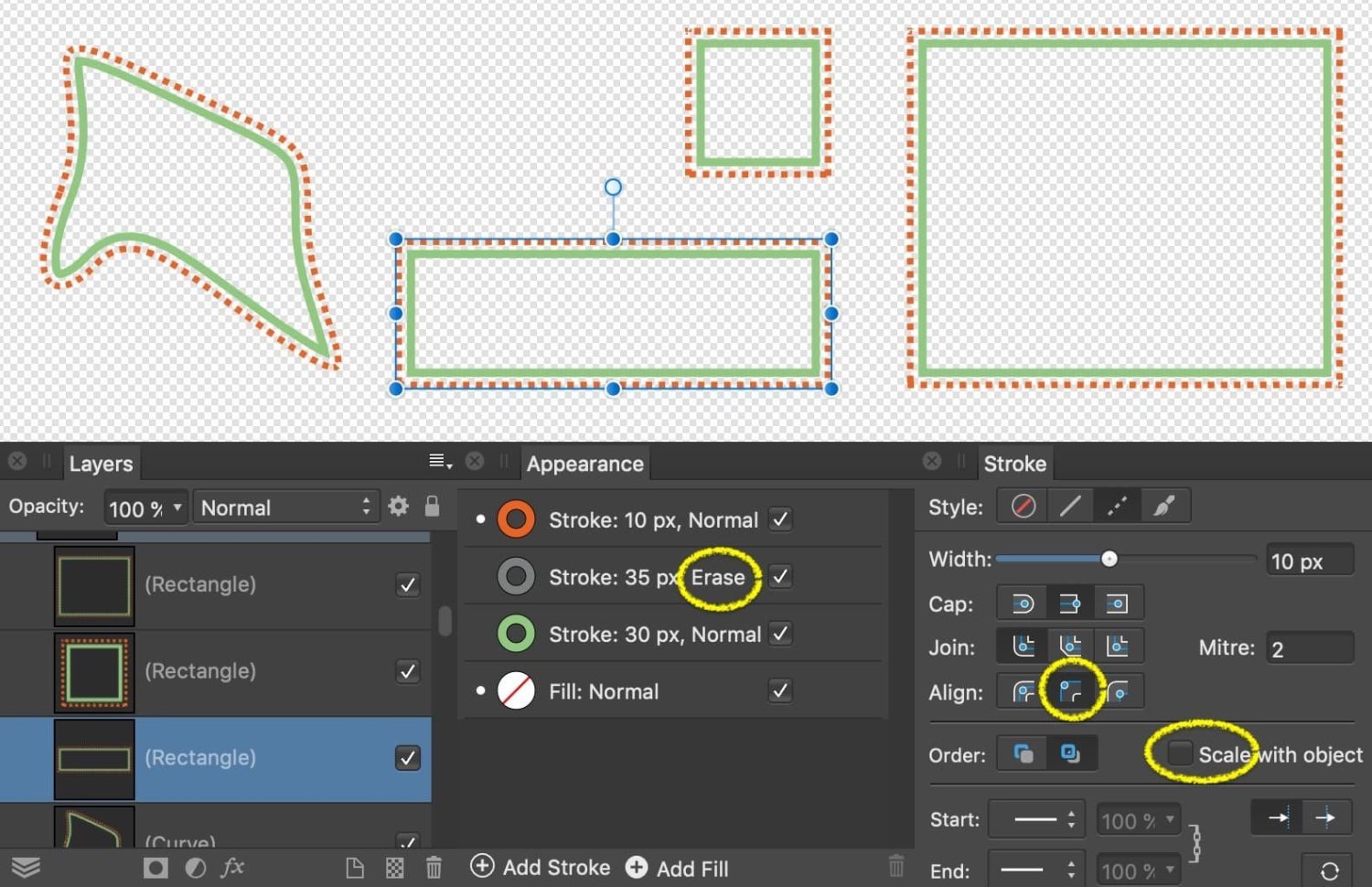1372x887 pixels.
Task: Click the mask layer icon
Action: pos(155,868)
